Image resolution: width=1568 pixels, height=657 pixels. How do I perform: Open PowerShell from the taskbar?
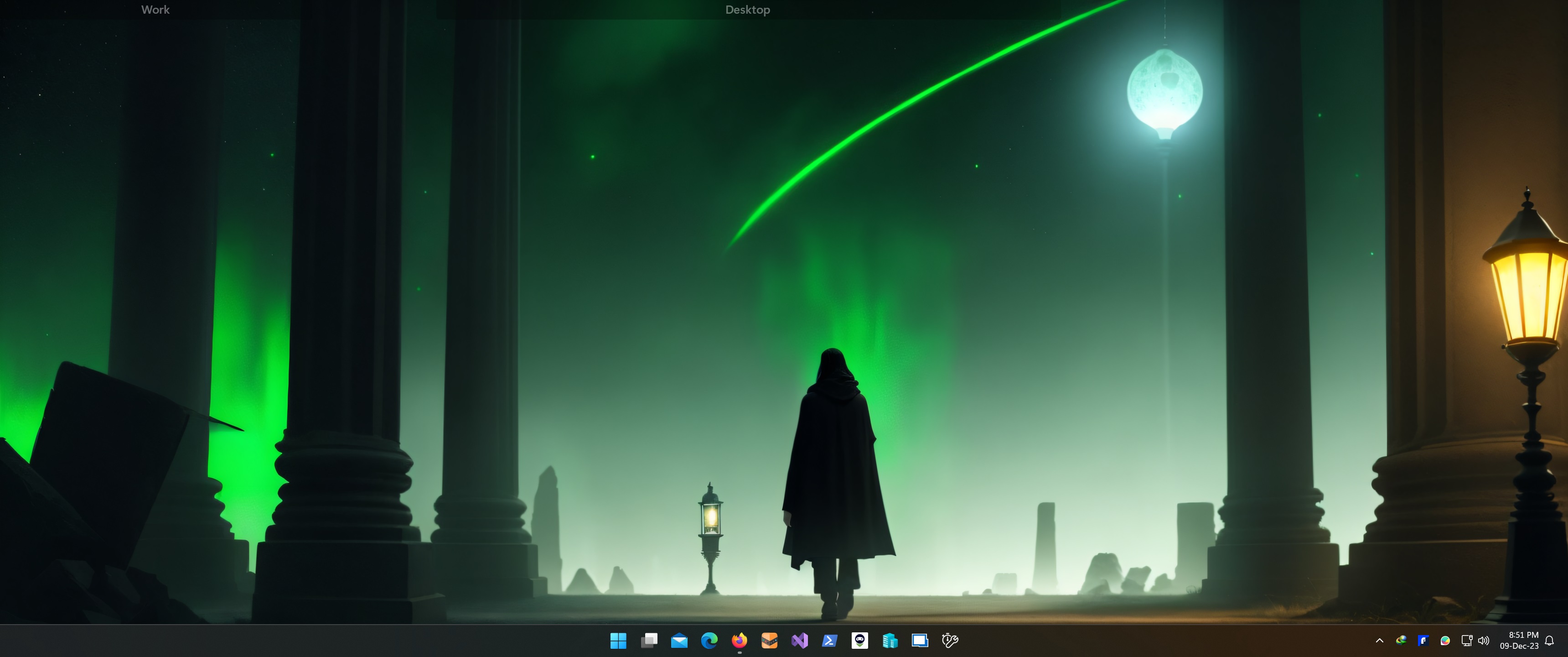click(x=830, y=640)
